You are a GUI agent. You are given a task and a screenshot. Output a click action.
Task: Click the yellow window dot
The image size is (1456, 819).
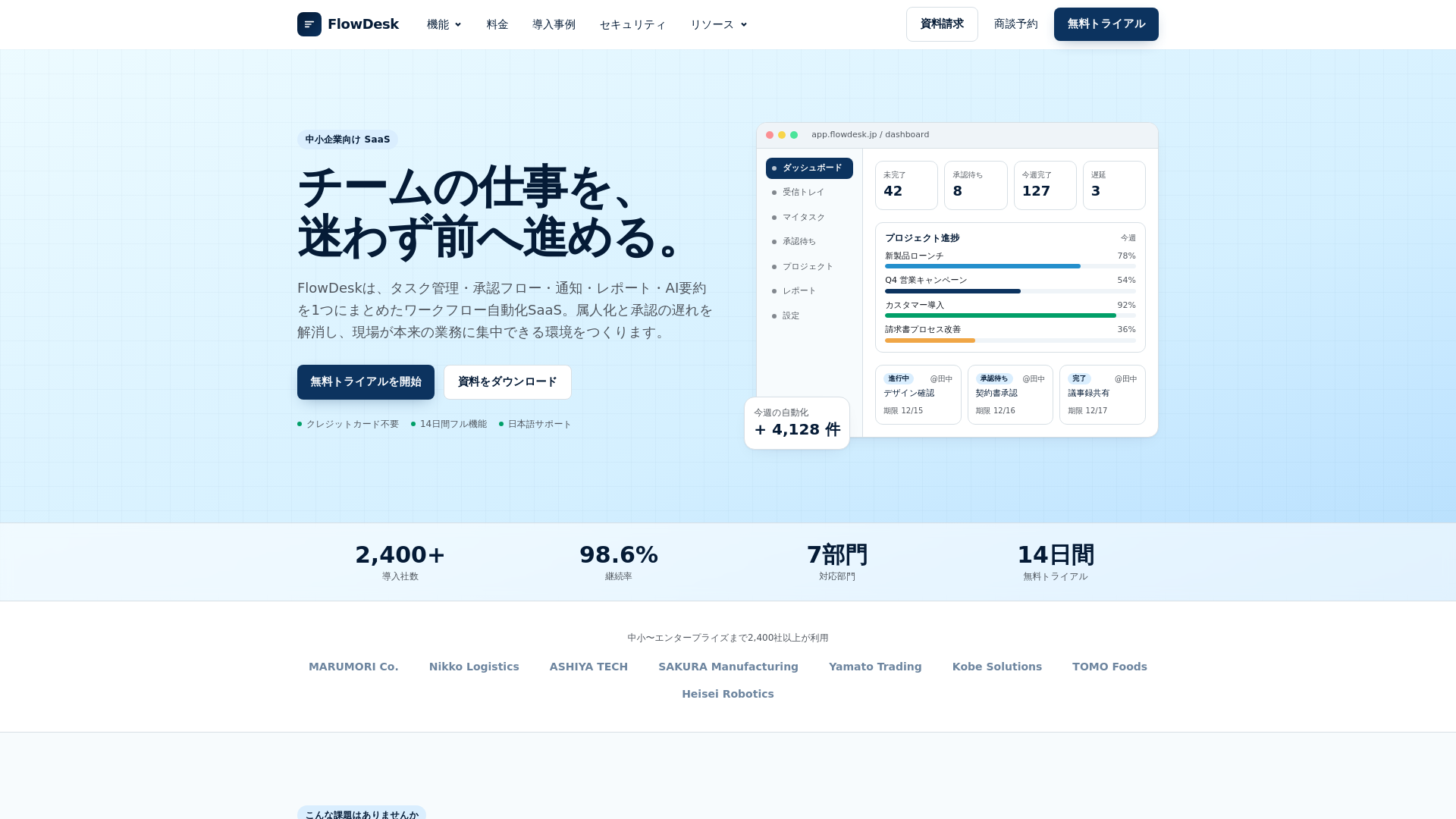click(x=782, y=135)
